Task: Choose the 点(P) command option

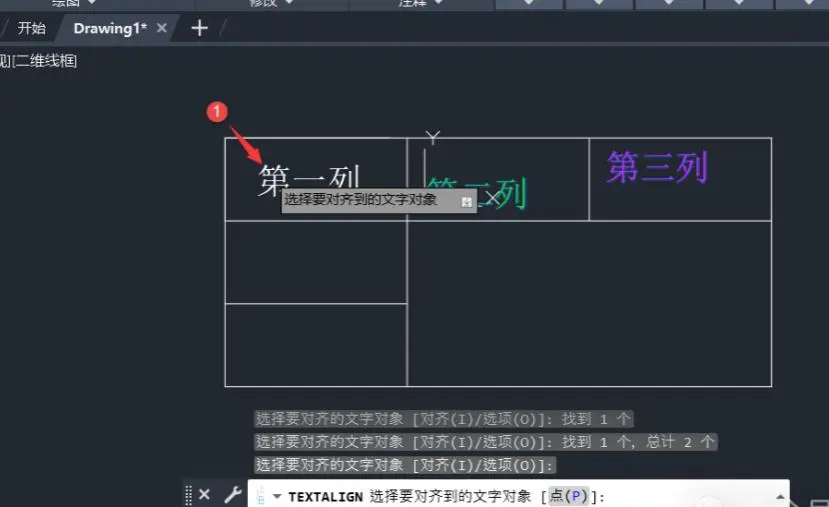Action: pyautogui.click(x=568, y=496)
